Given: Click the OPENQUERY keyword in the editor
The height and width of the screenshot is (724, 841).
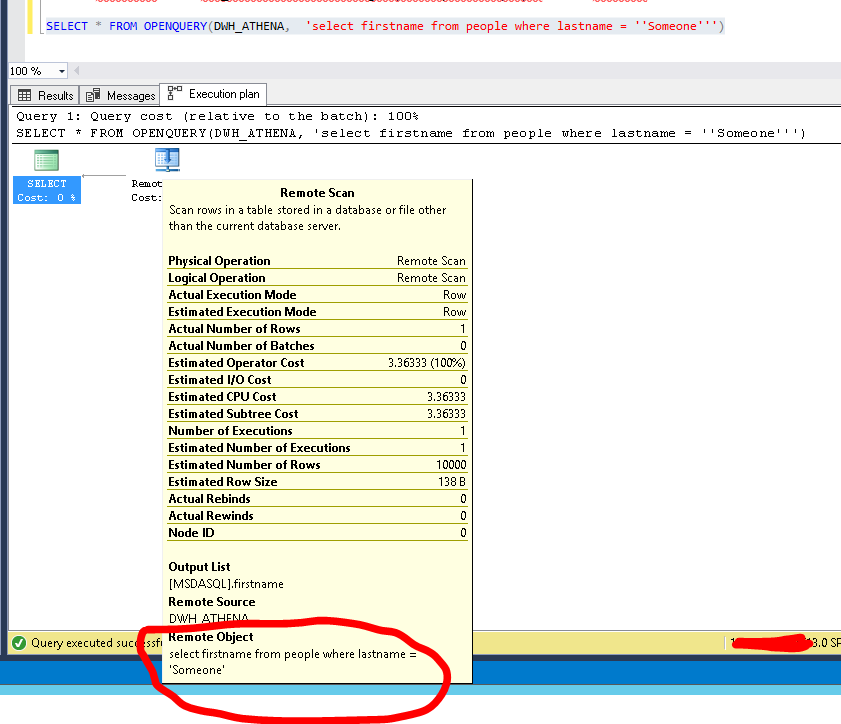Looking at the screenshot, I should tap(175, 26).
